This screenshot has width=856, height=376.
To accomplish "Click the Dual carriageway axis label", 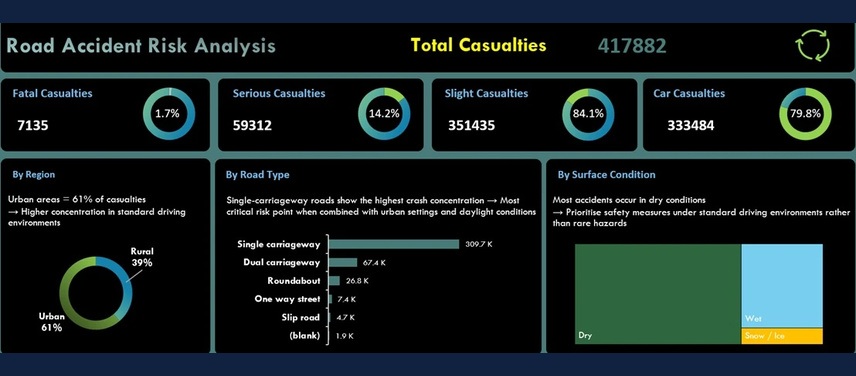I will coord(282,262).
